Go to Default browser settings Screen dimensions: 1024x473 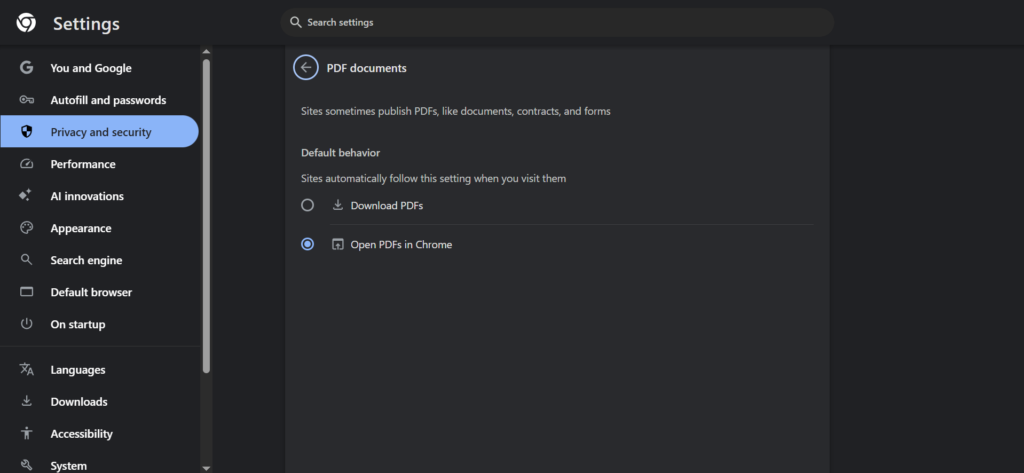click(91, 292)
